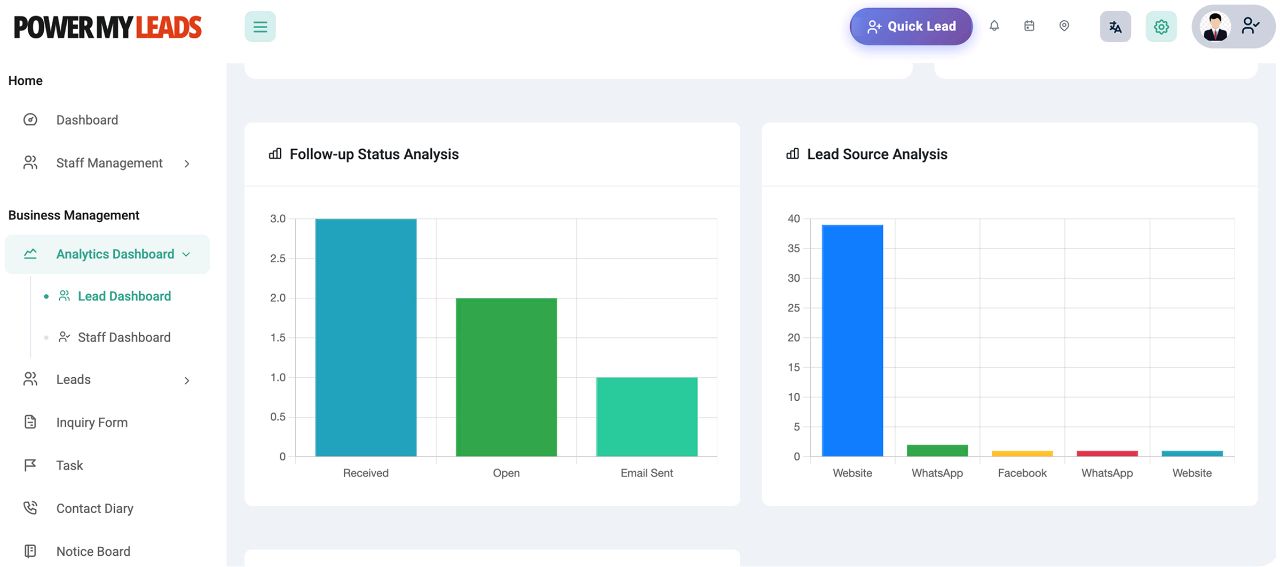Expand the Leads submenu arrow
Viewport: 1280px width, 567px height.
click(187, 381)
